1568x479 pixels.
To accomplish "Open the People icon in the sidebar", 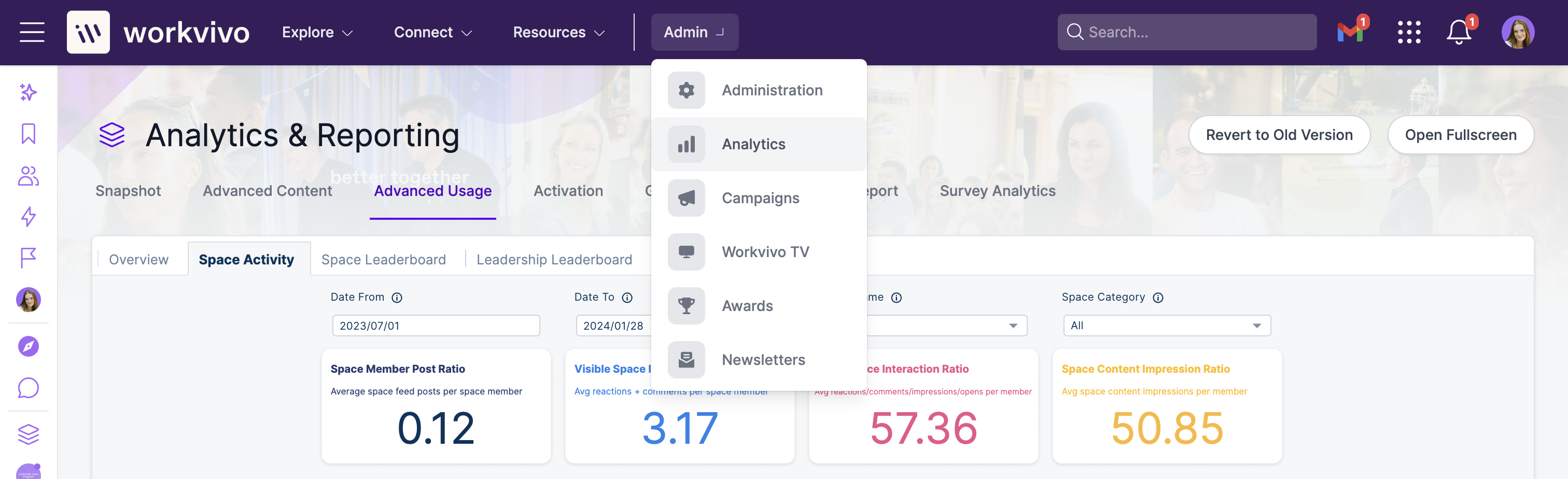I will click(x=27, y=176).
